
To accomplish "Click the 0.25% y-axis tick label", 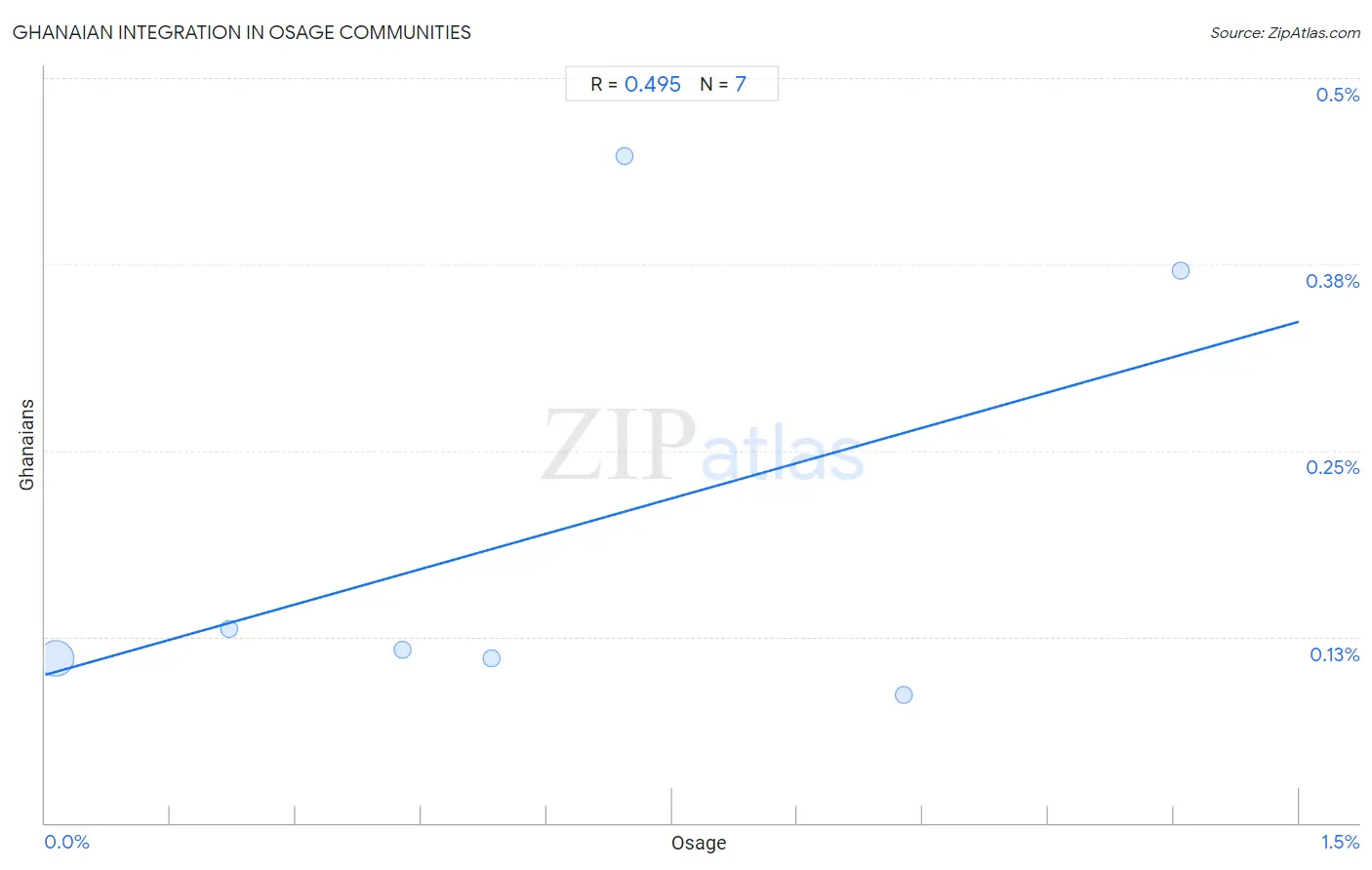I will (x=1333, y=467).
